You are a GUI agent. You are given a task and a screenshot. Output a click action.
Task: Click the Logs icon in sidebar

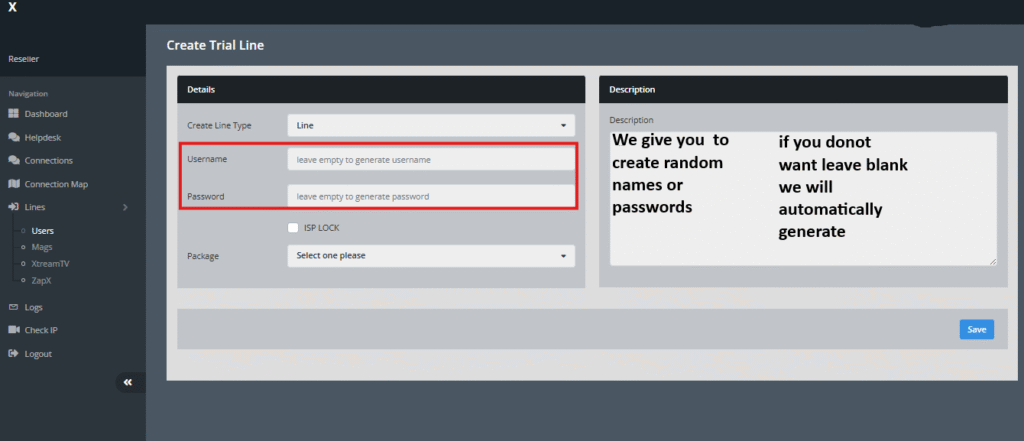pos(14,307)
